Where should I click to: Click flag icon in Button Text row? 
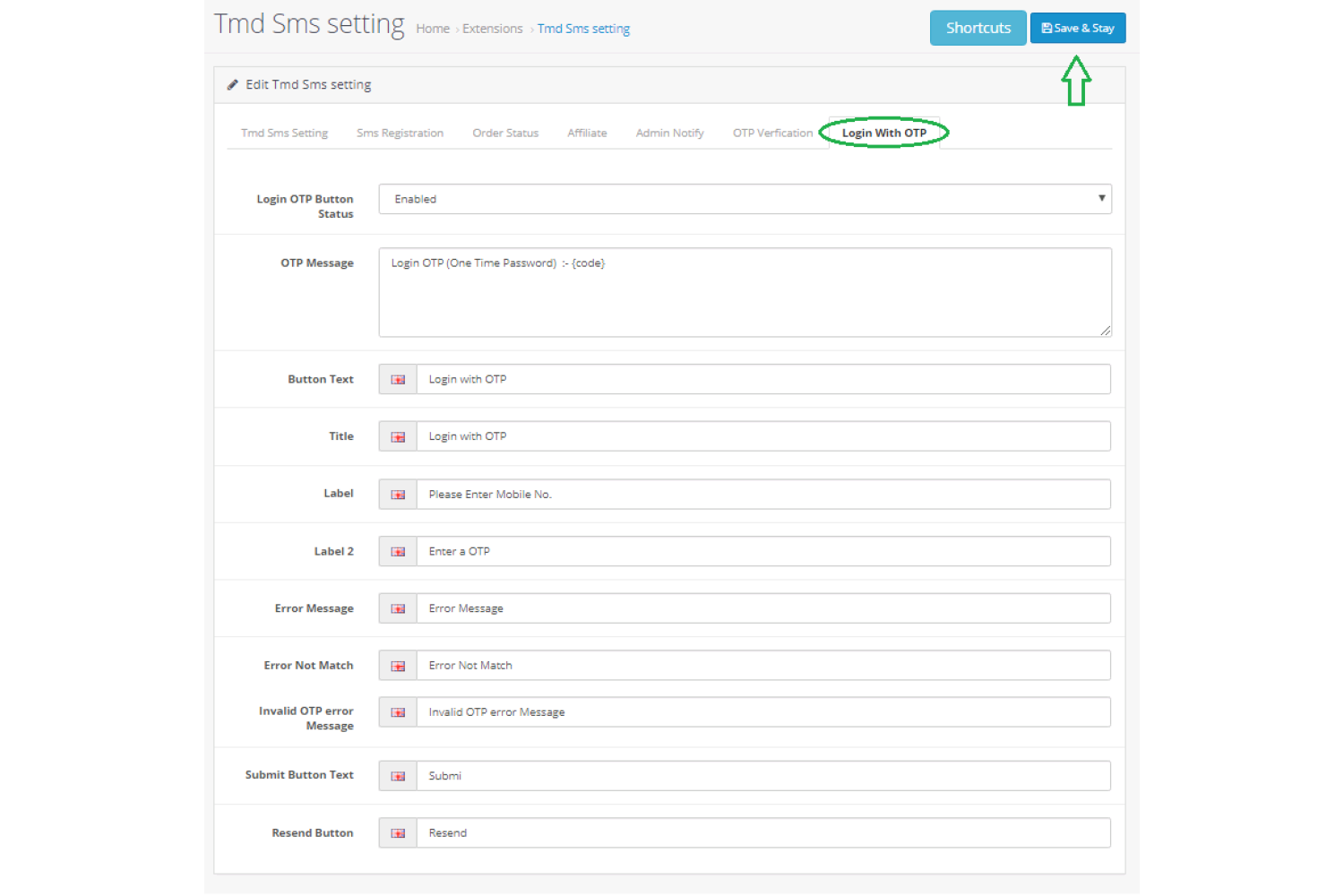pos(398,380)
